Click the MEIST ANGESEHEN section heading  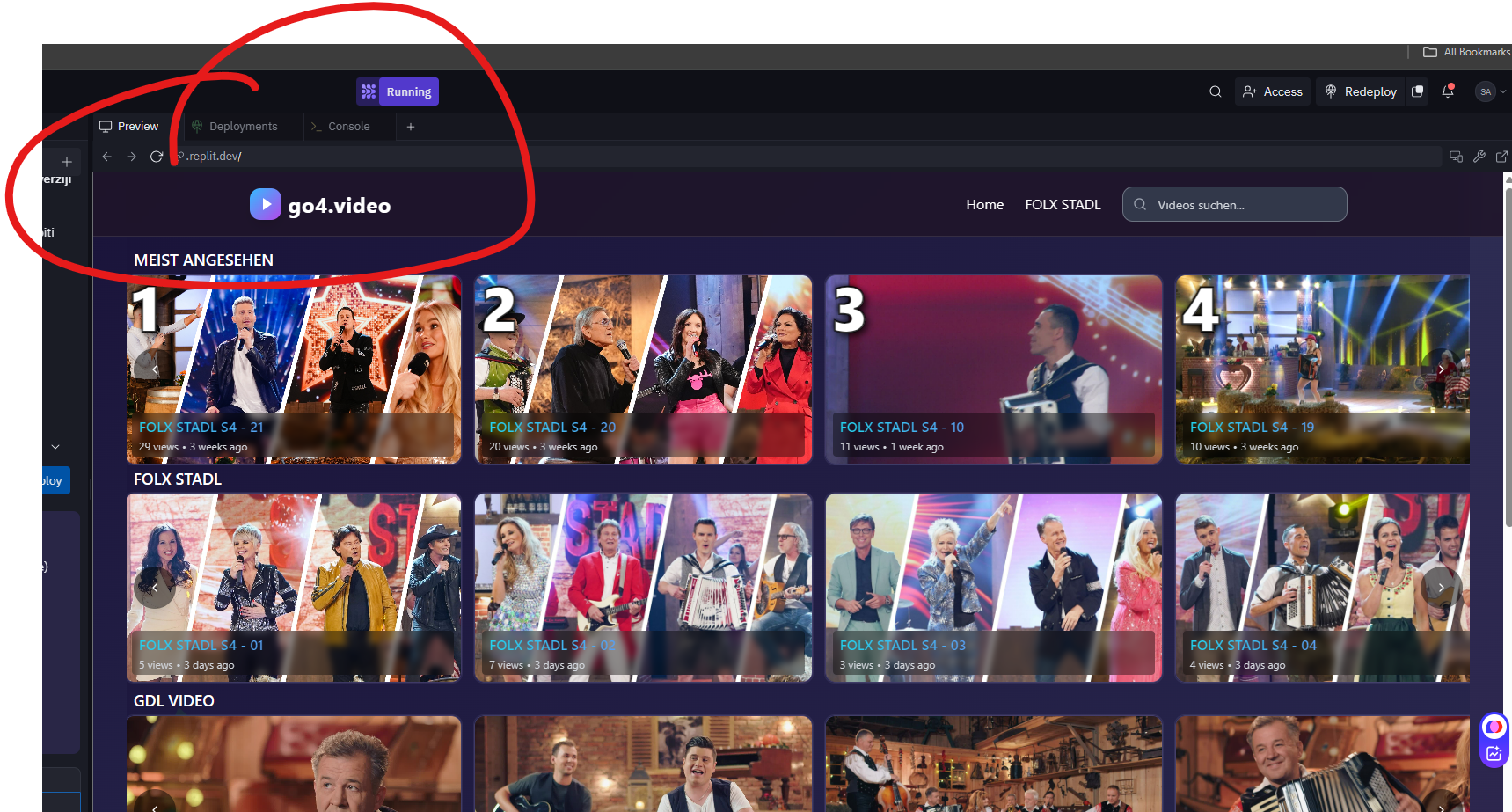pos(203,260)
